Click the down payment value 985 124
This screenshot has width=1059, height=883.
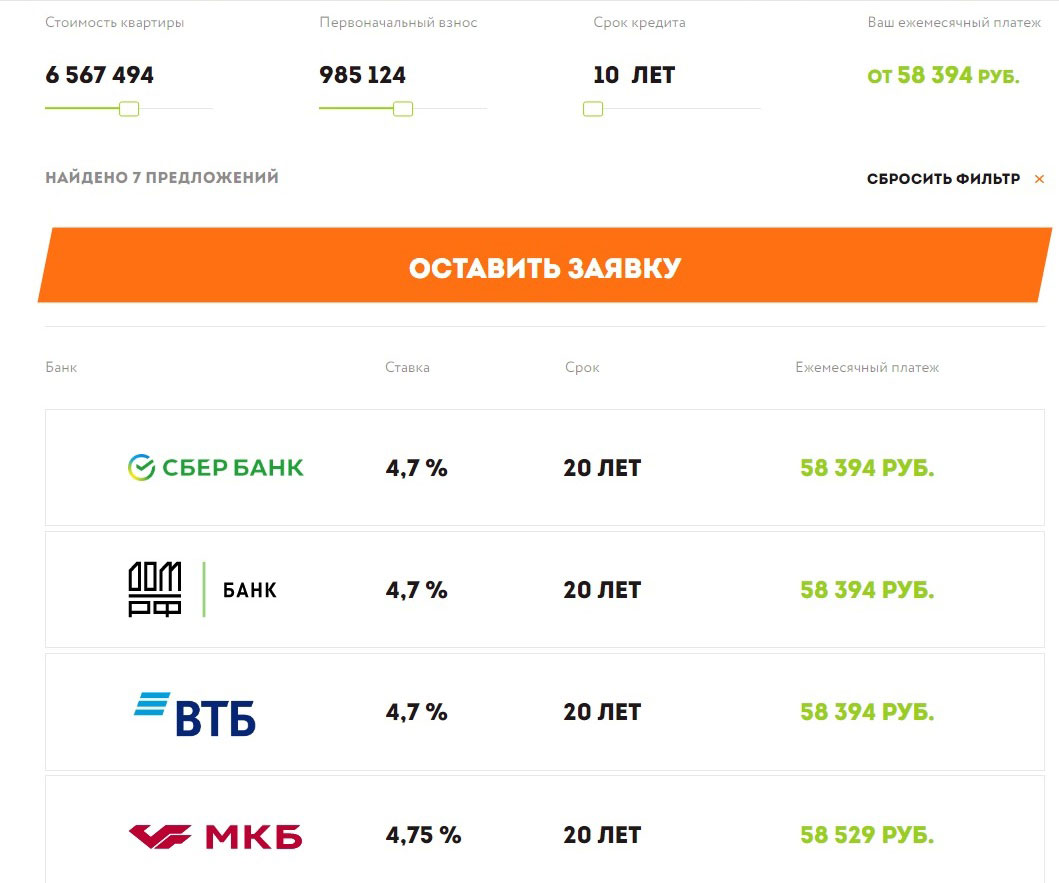point(363,75)
